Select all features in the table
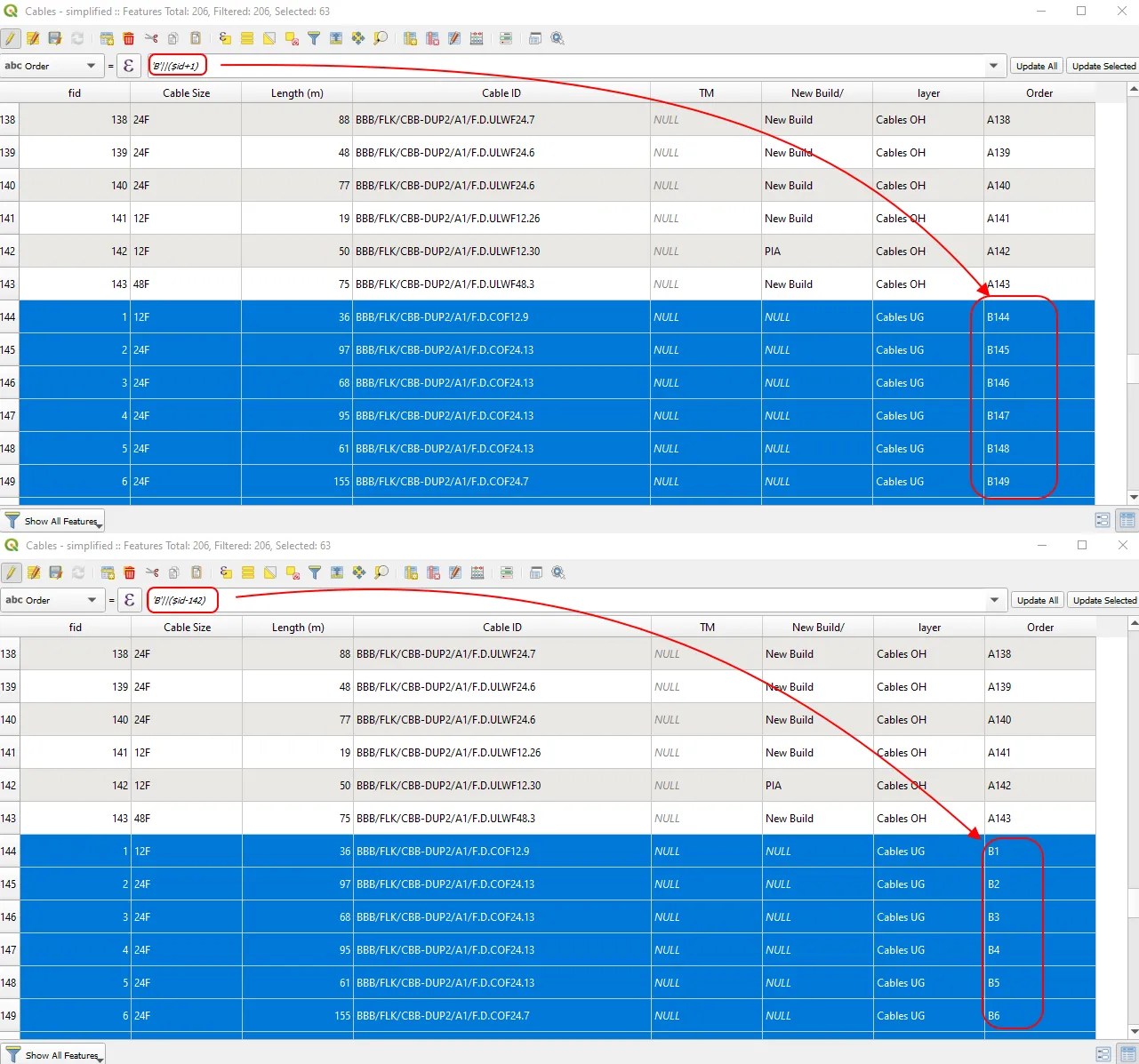 [246, 38]
